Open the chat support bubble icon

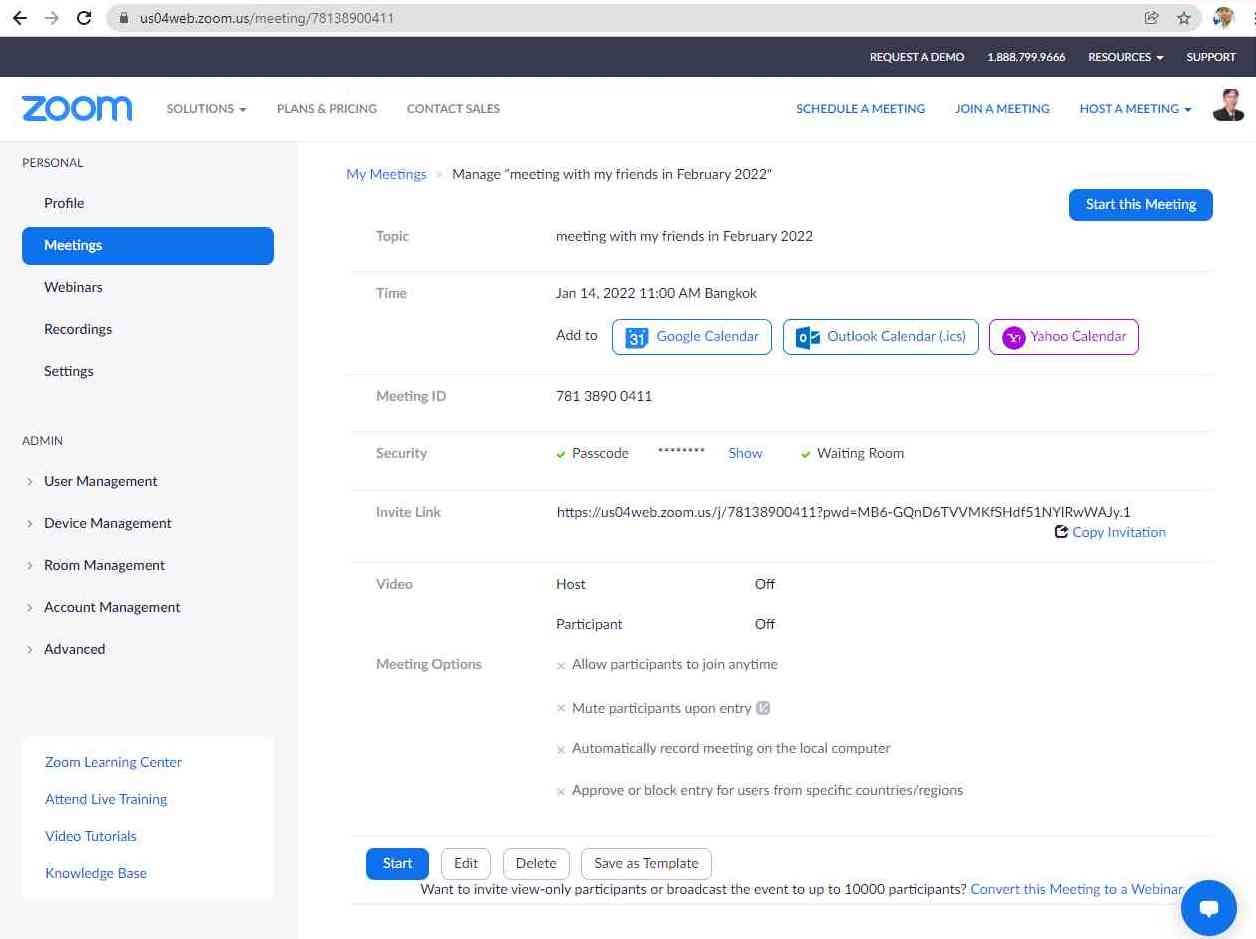pos(1208,908)
